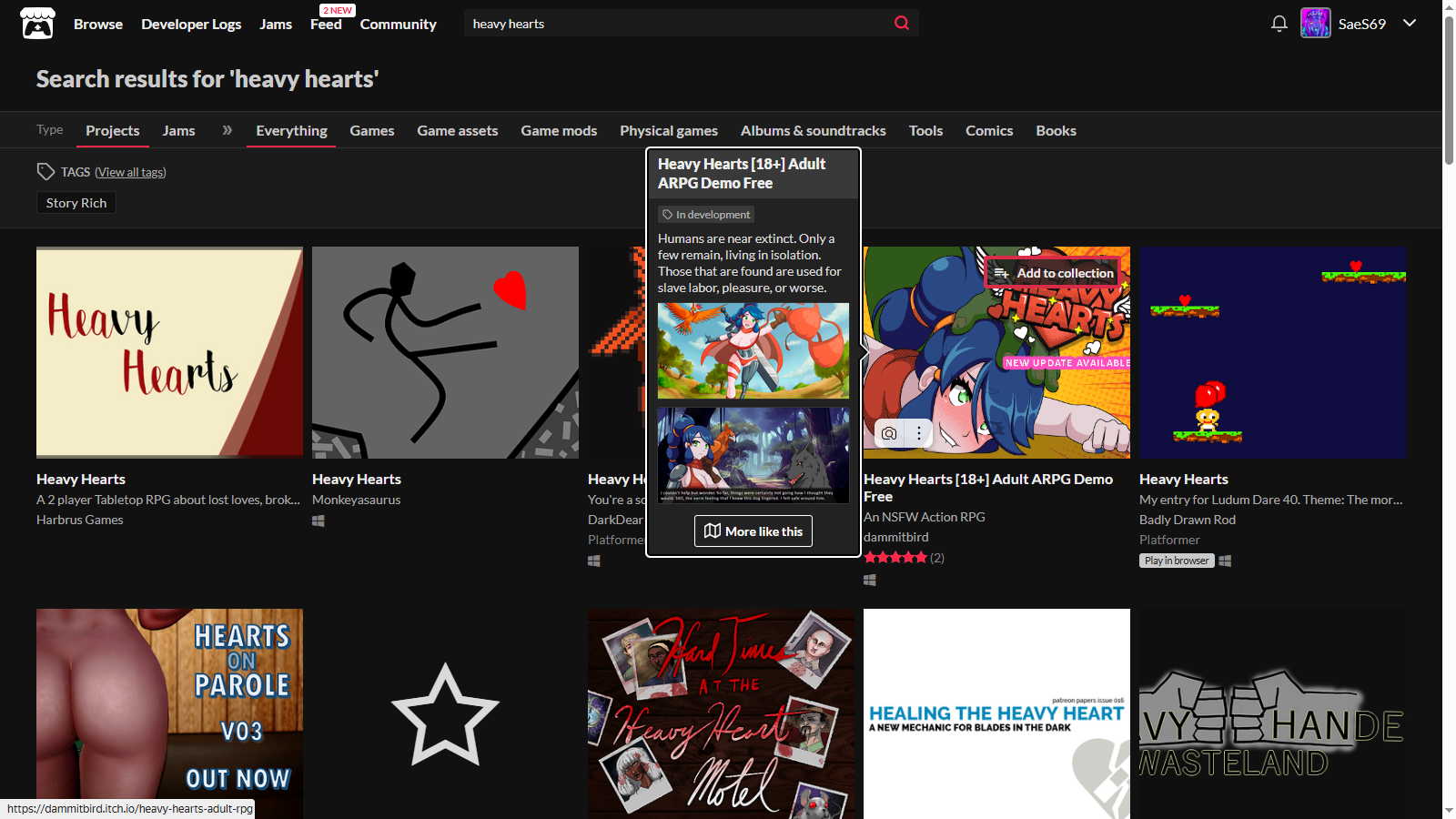The height and width of the screenshot is (819, 1456).
Task: Open Ludum Dare Heavy Hearts platformer cover
Action: tap(1272, 352)
